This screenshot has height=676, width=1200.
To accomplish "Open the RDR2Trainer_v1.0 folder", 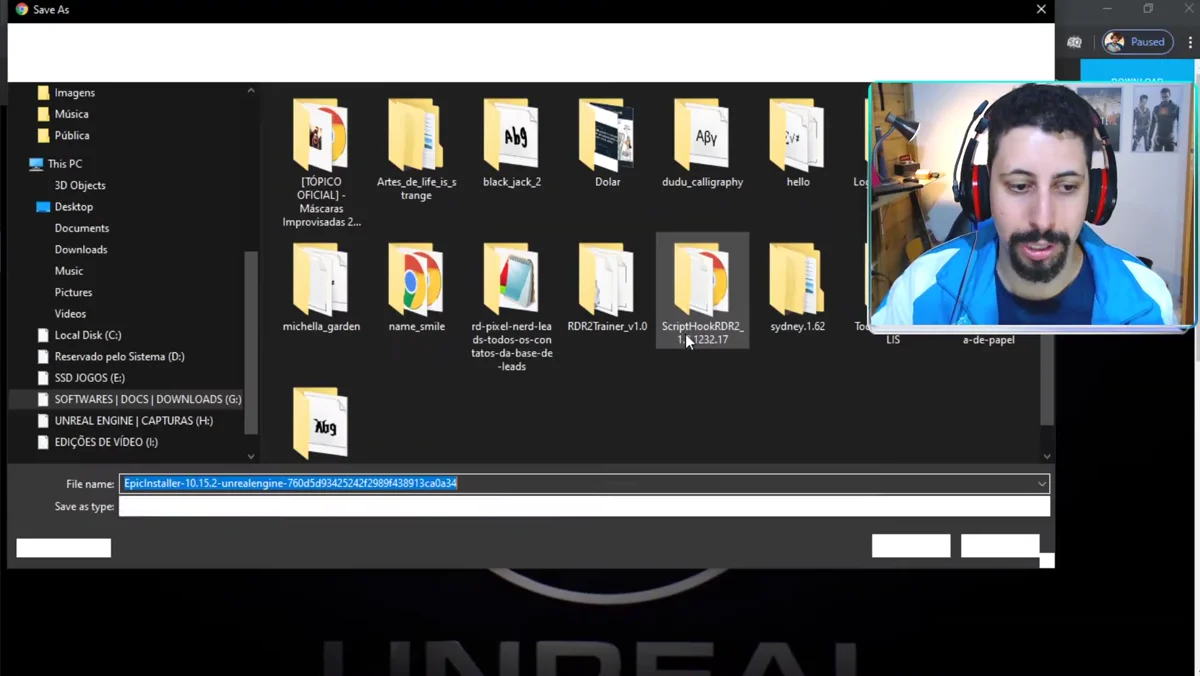I will pyautogui.click(x=607, y=288).
